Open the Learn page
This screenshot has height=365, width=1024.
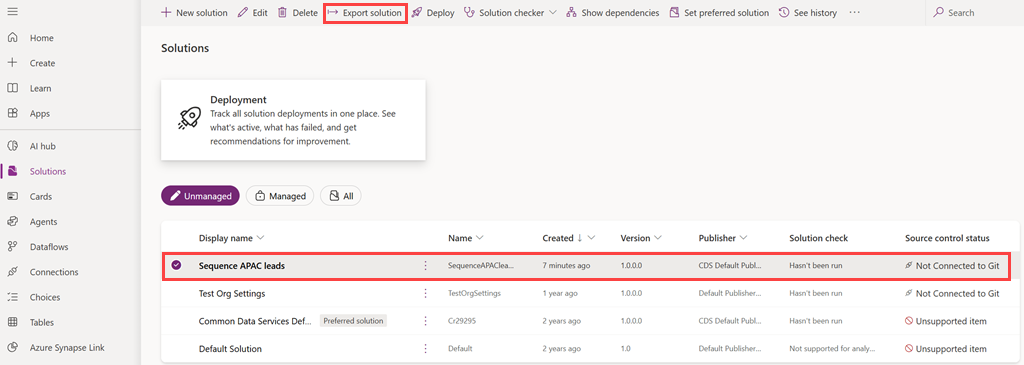coord(40,88)
